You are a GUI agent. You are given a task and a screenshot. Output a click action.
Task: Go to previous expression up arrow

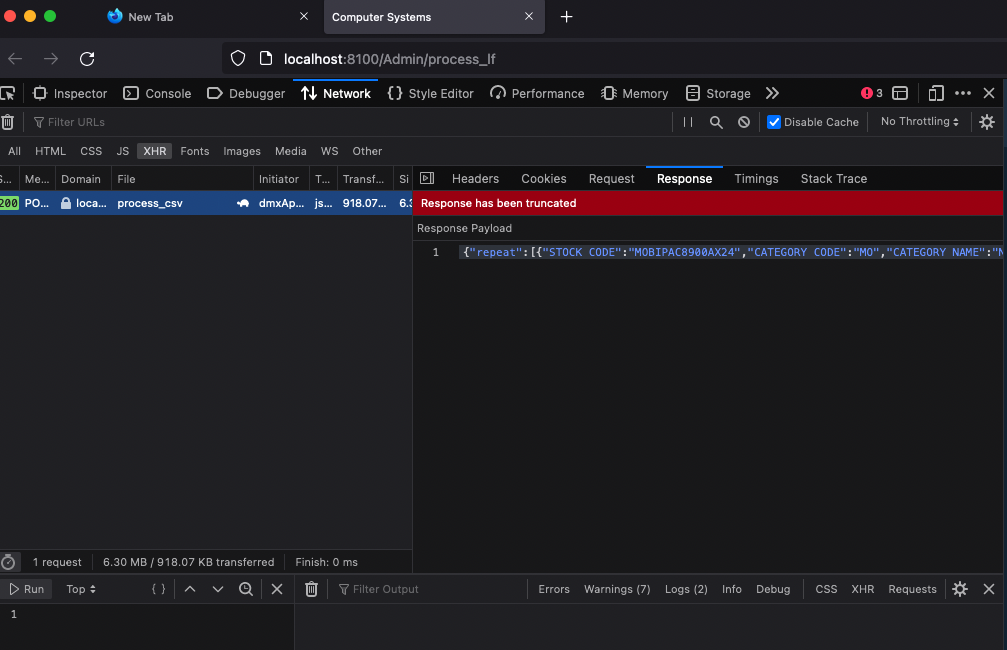click(189, 589)
